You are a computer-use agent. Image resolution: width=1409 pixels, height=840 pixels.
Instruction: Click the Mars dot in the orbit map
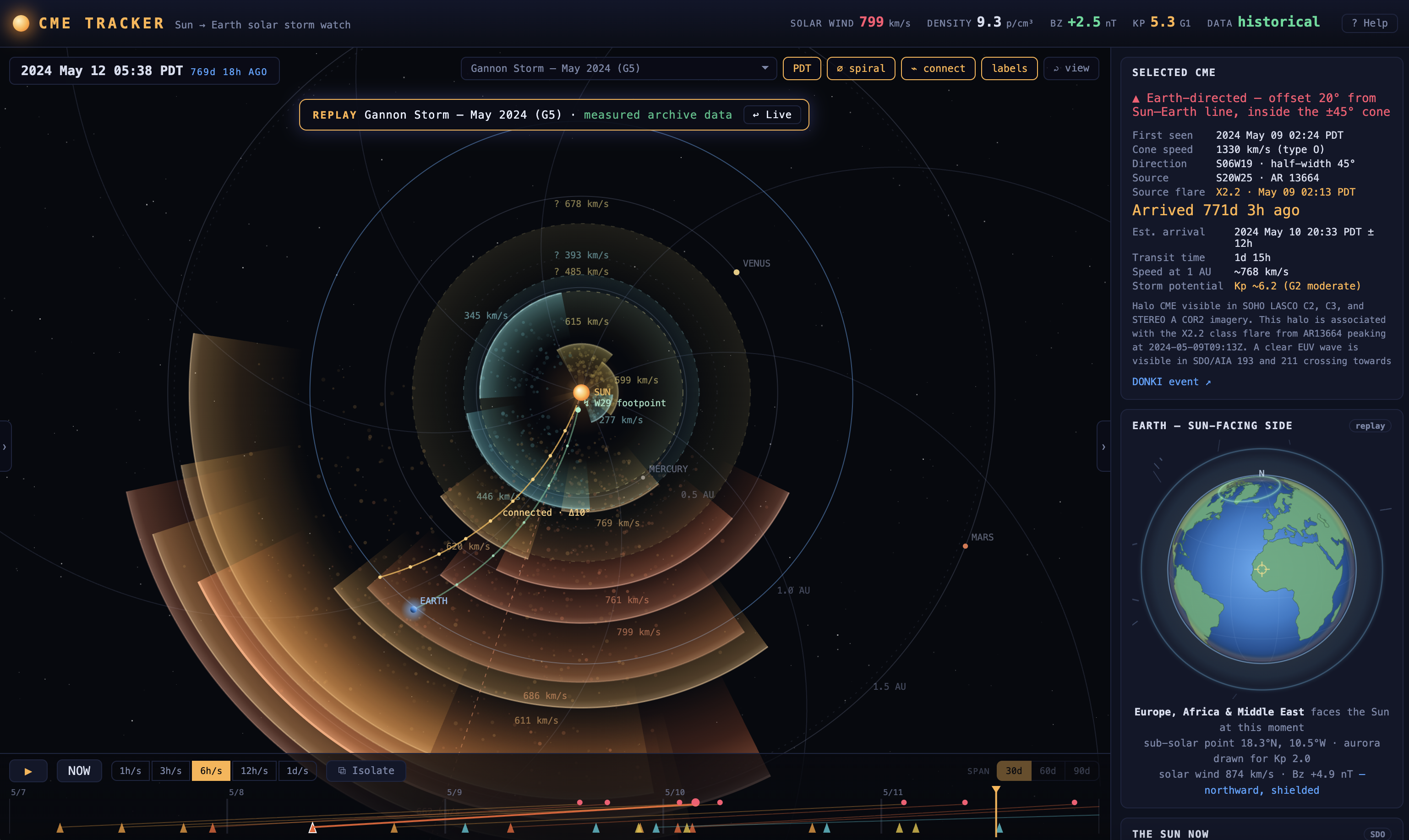pos(965,546)
